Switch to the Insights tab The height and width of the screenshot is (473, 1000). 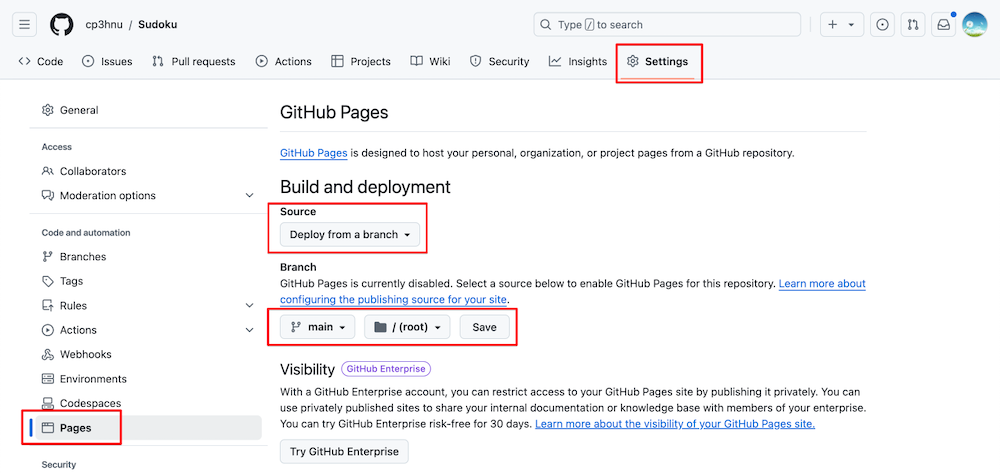578,61
